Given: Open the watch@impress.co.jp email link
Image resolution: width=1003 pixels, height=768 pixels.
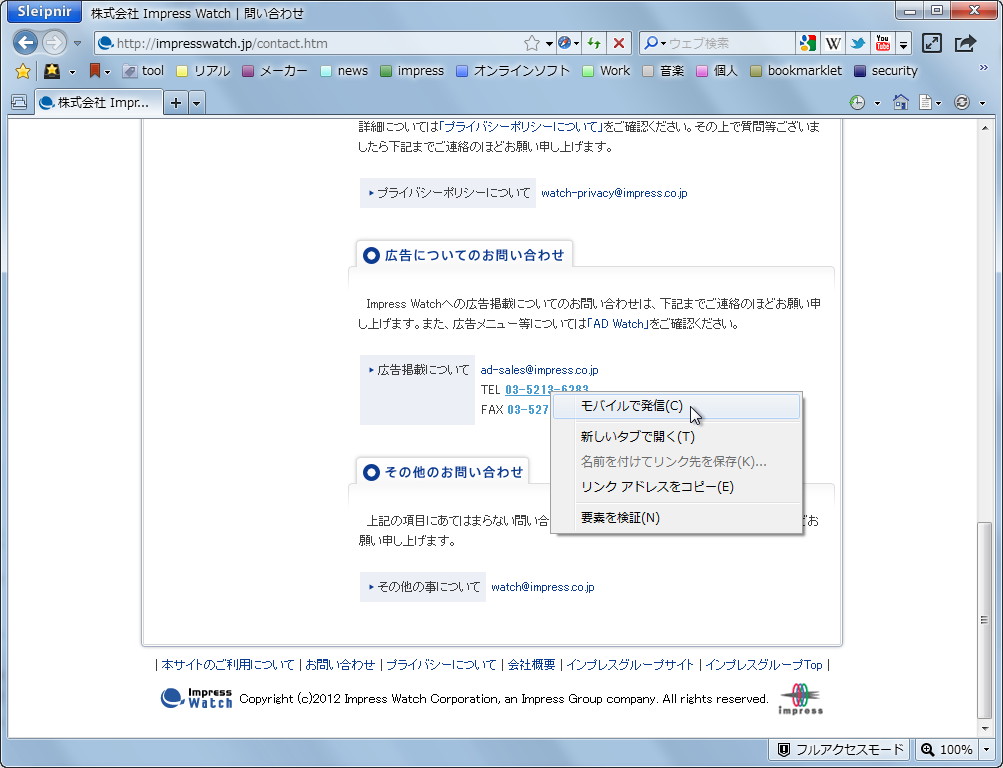Looking at the screenshot, I should tap(543, 587).
